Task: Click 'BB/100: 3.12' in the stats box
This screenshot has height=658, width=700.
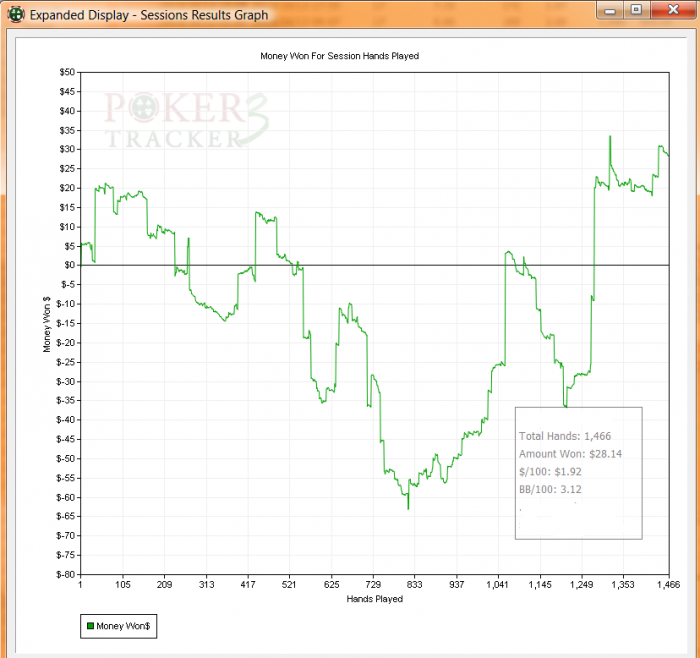Action: coord(550,489)
